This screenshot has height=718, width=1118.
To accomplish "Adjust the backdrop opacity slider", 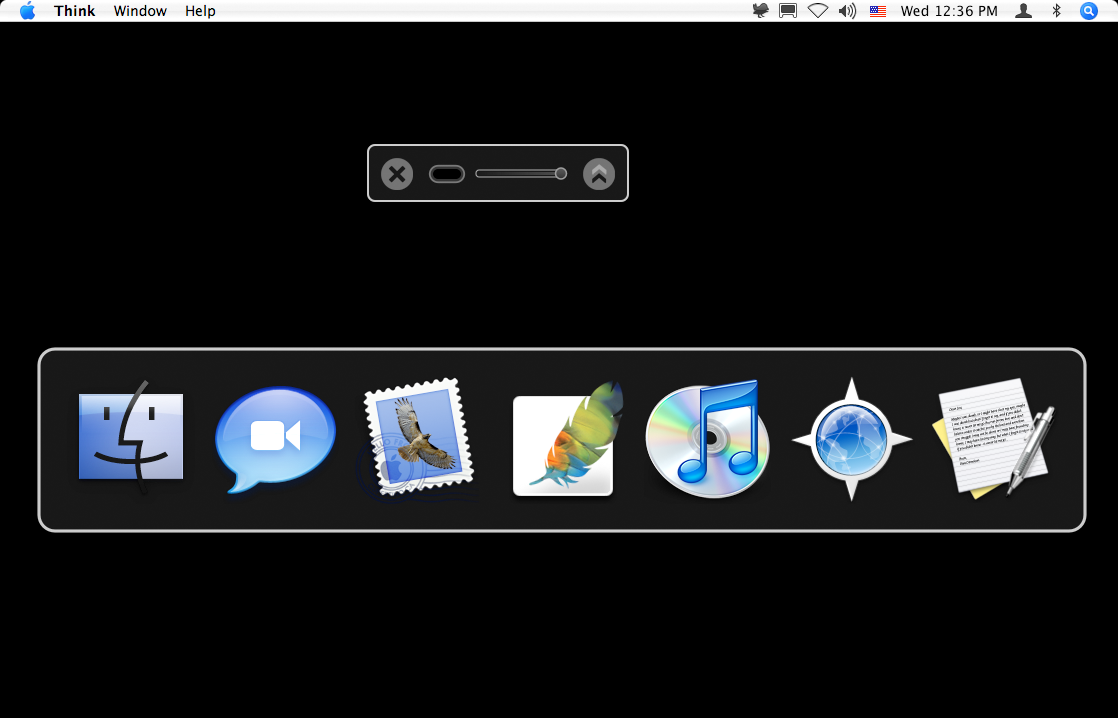I will pyautogui.click(x=521, y=173).
